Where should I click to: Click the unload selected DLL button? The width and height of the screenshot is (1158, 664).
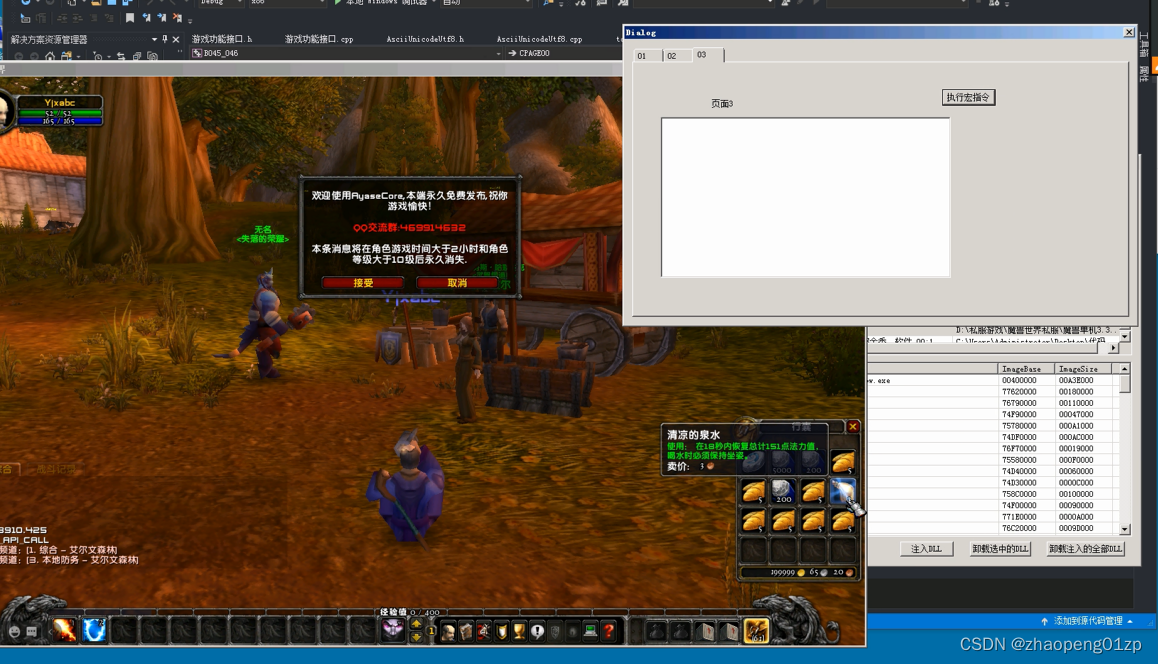(1000, 549)
